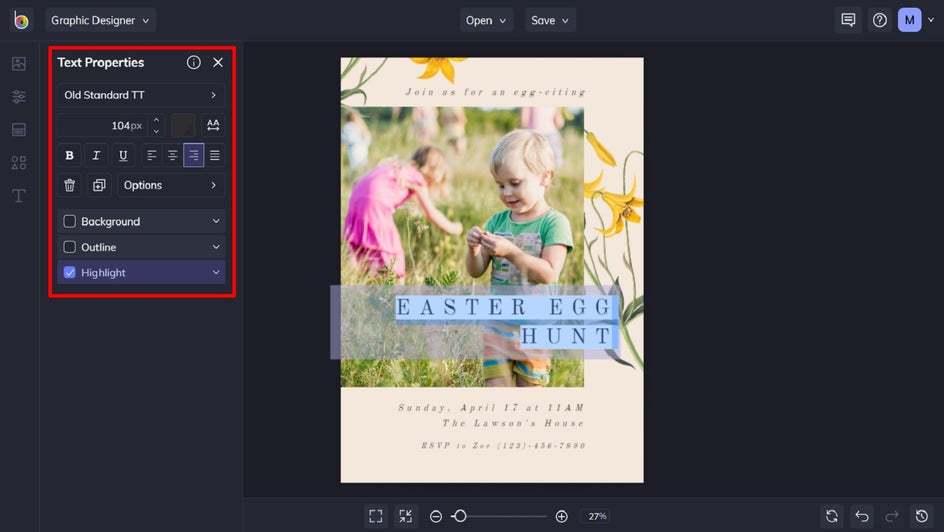Italicize the selected text
The height and width of the screenshot is (532, 944).
96,155
